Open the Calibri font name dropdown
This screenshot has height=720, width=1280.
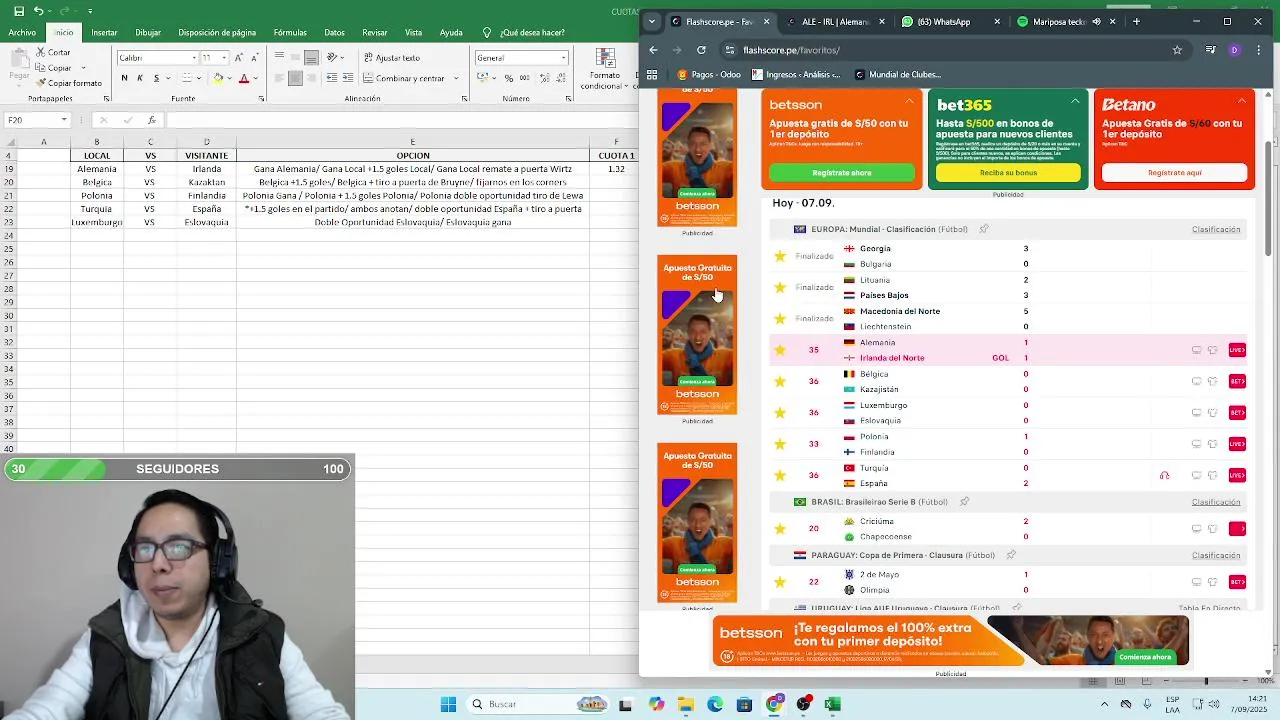click(193, 58)
